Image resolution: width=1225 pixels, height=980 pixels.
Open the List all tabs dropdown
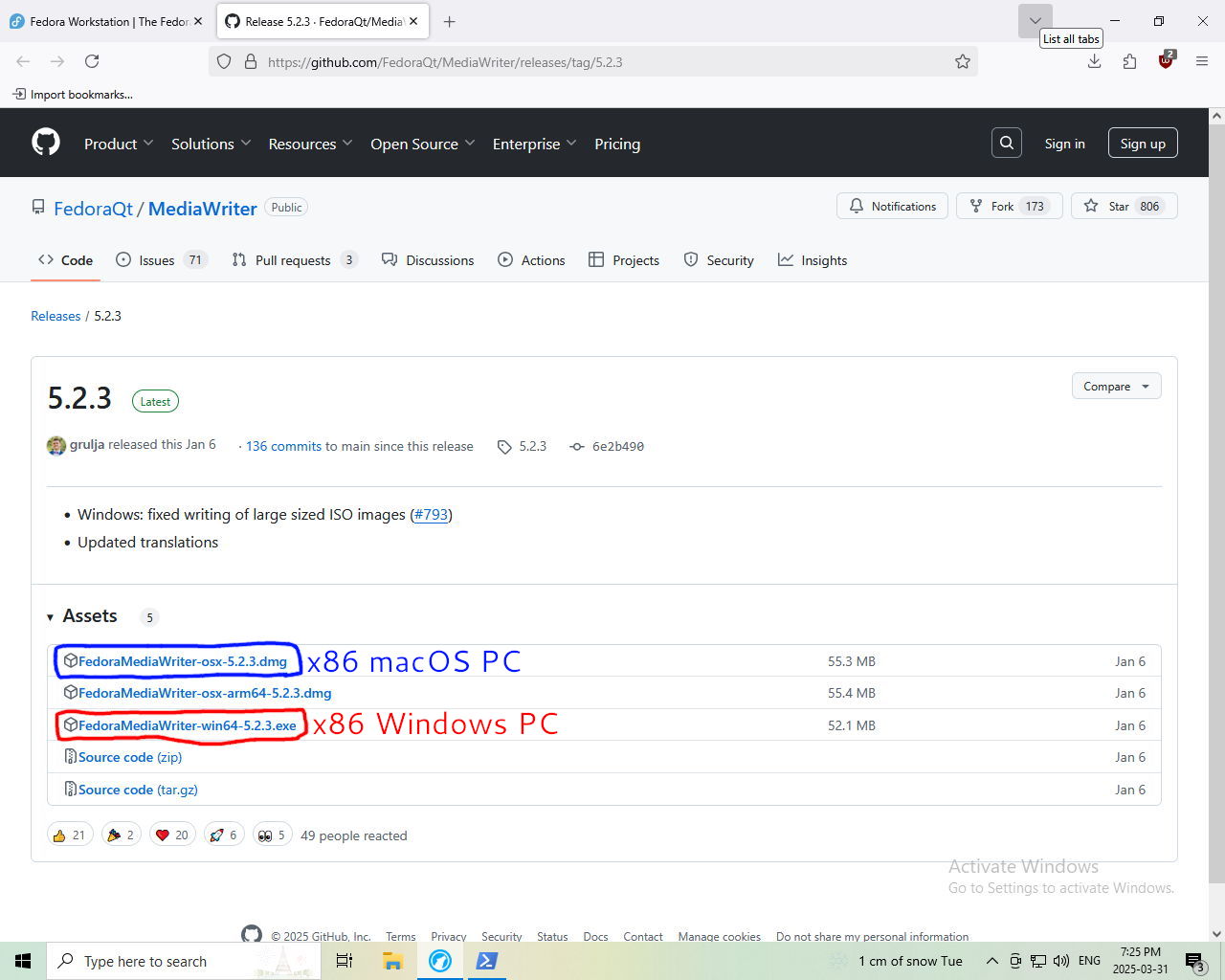click(1035, 21)
